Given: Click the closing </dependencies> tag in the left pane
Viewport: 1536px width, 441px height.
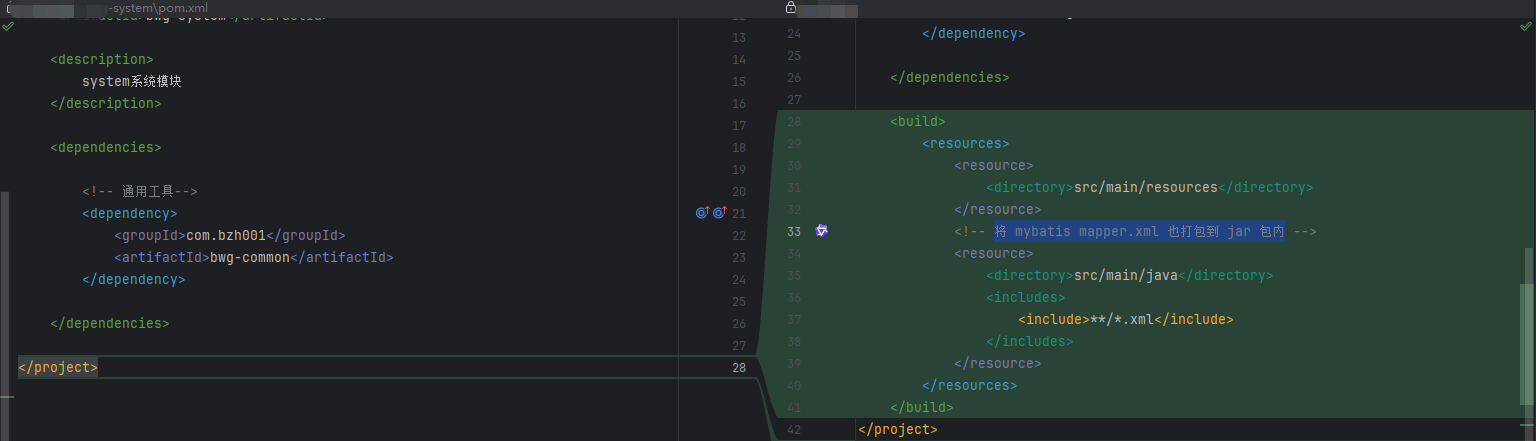Looking at the screenshot, I should 110,324.
